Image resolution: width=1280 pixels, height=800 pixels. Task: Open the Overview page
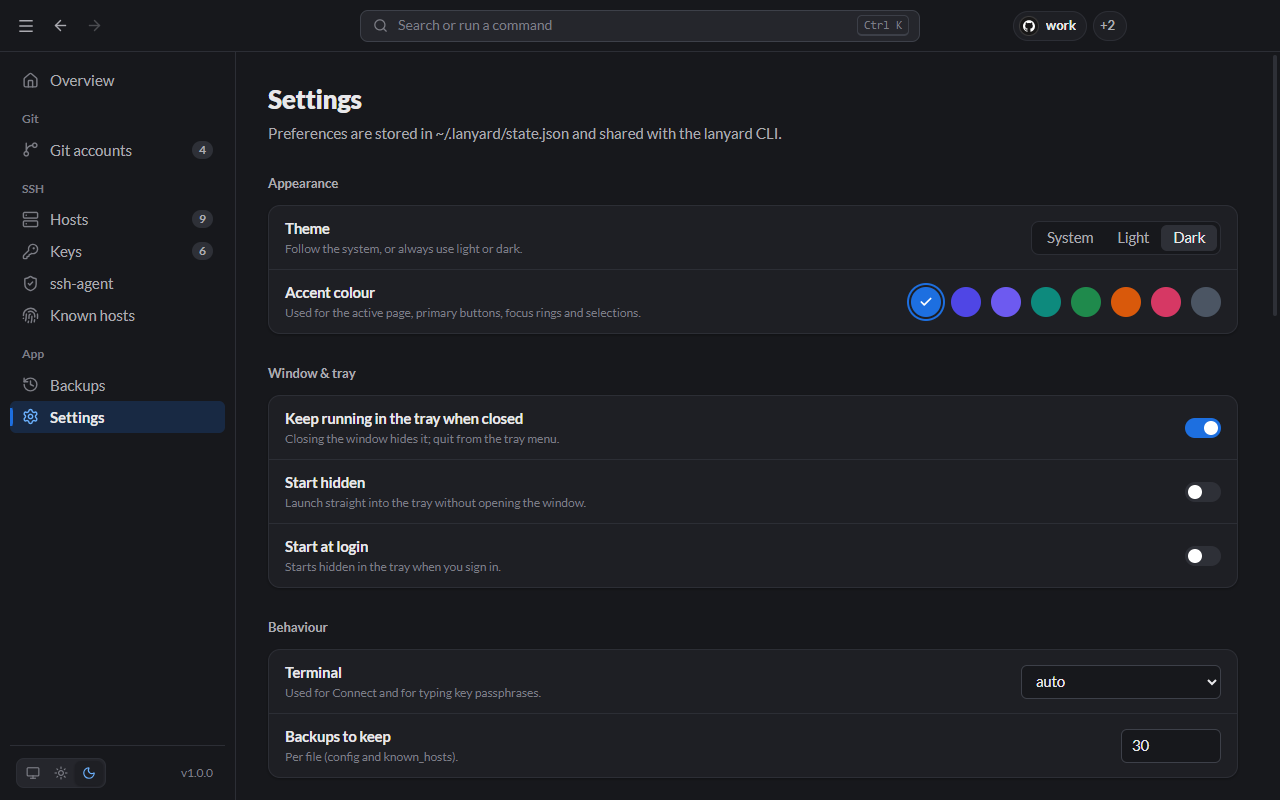(x=118, y=81)
